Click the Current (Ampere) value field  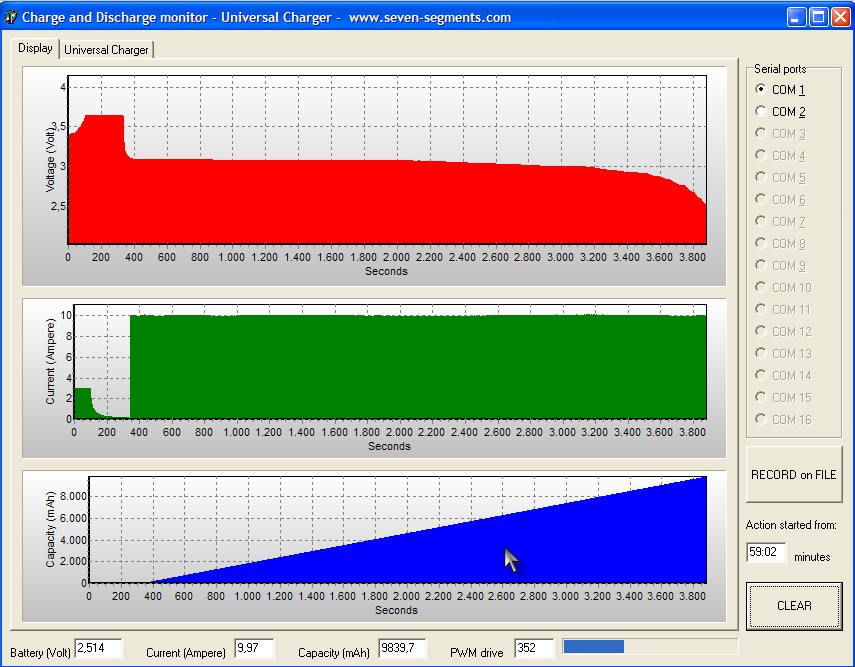click(253, 648)
